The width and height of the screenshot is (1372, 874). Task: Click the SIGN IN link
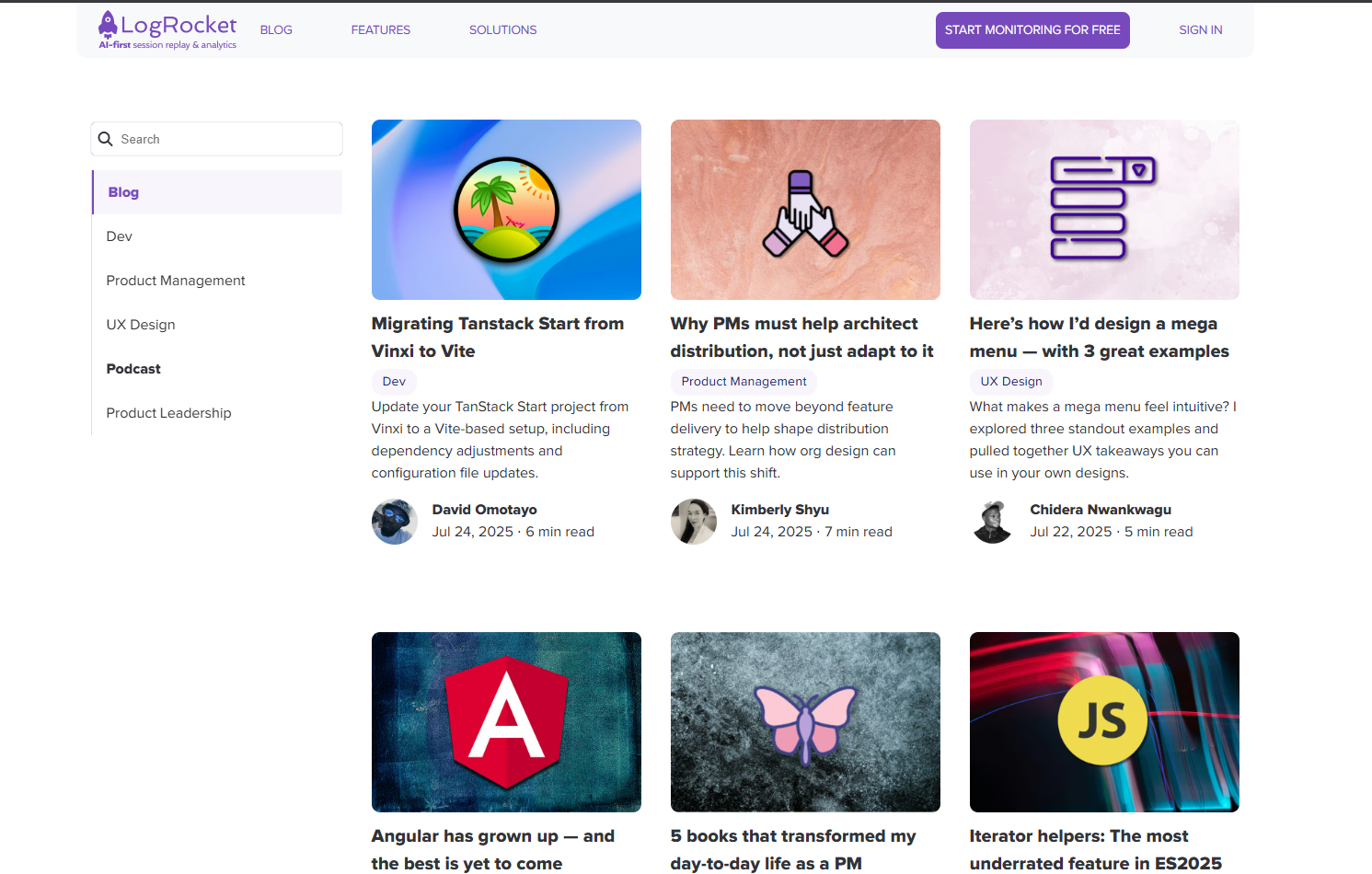pos(1201,30)
